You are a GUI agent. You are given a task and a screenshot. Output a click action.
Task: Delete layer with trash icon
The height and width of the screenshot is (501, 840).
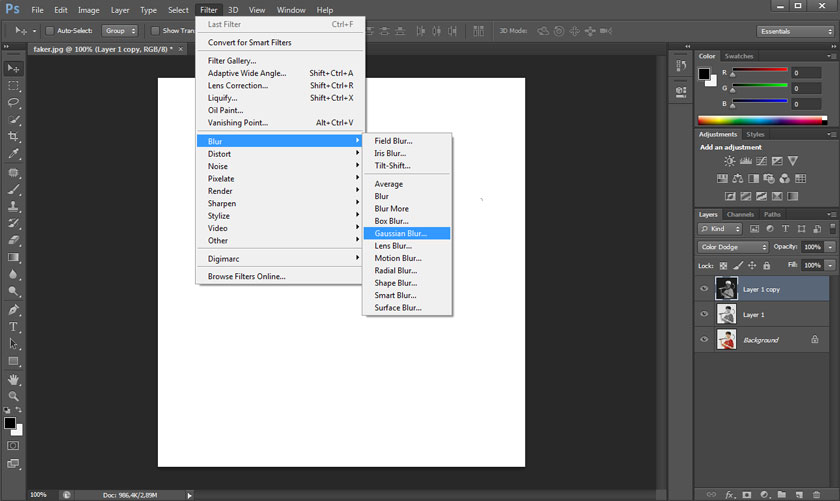(816, 495)
